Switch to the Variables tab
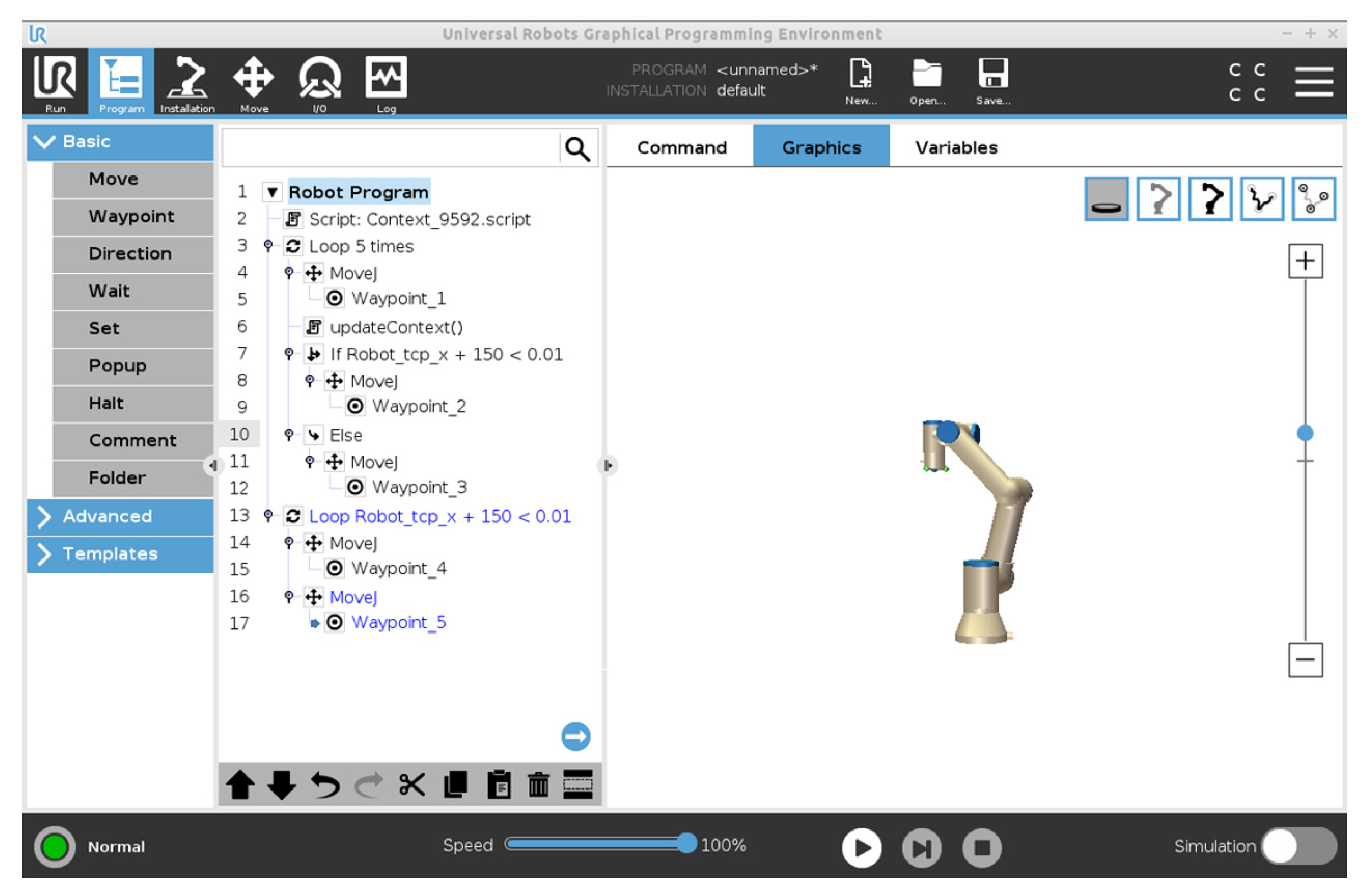This screenshot has width=1370, height=896. [x=956, y=148]
